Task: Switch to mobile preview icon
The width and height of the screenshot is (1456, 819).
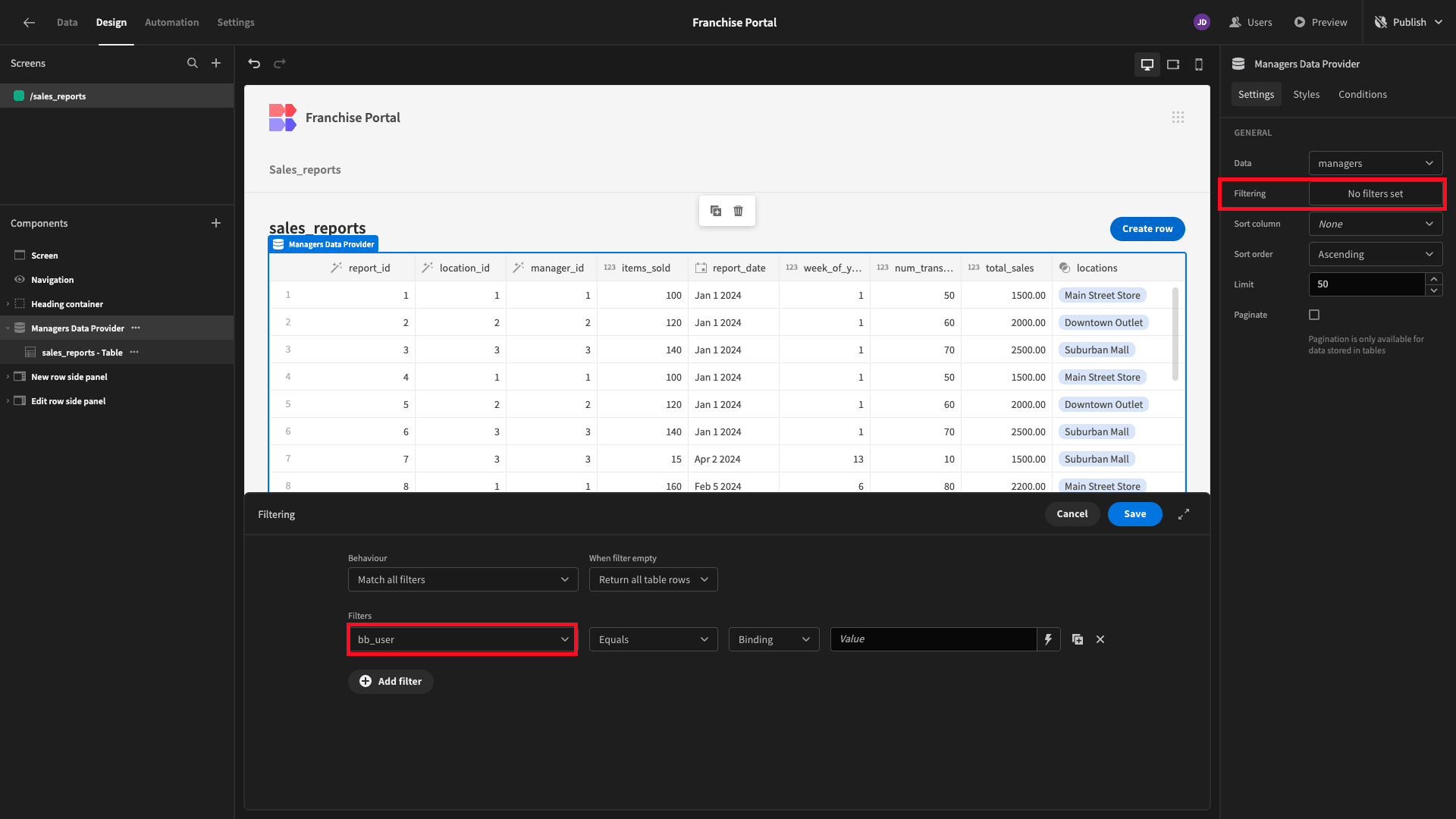Action: (1199, 64)
